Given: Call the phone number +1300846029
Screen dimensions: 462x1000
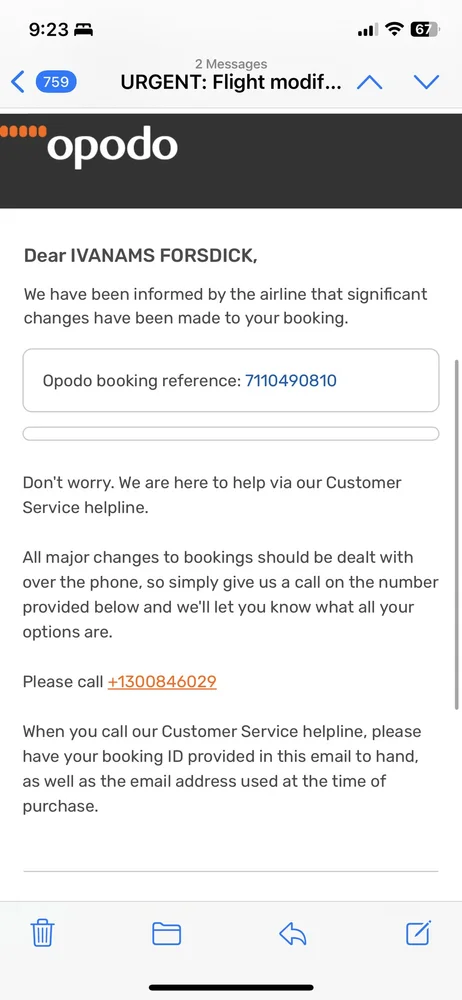Looking at the screenshot, I should tap(162, 682).
